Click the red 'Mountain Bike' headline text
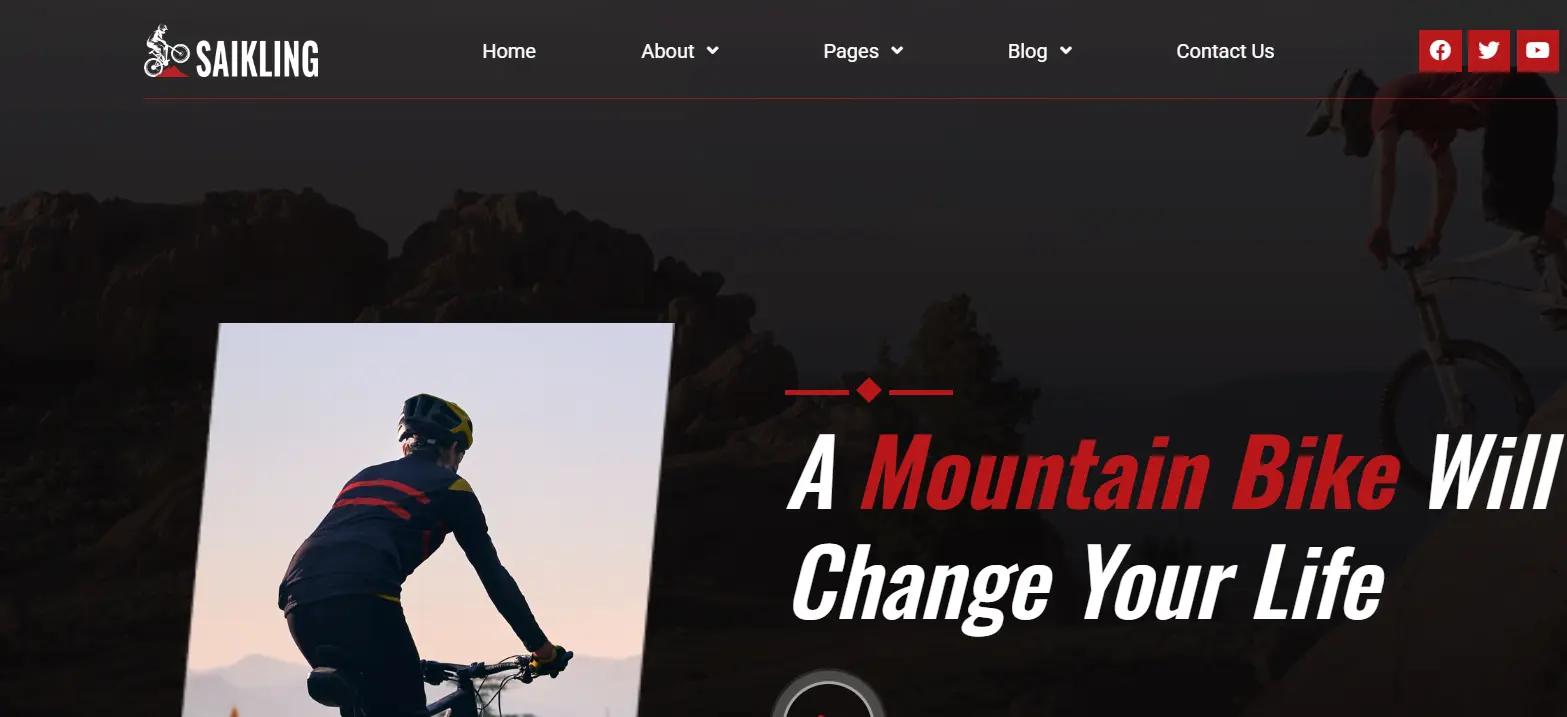The width and height of the screenshot is (1567, 717). pyautogui.click(x=1131, y=471)
